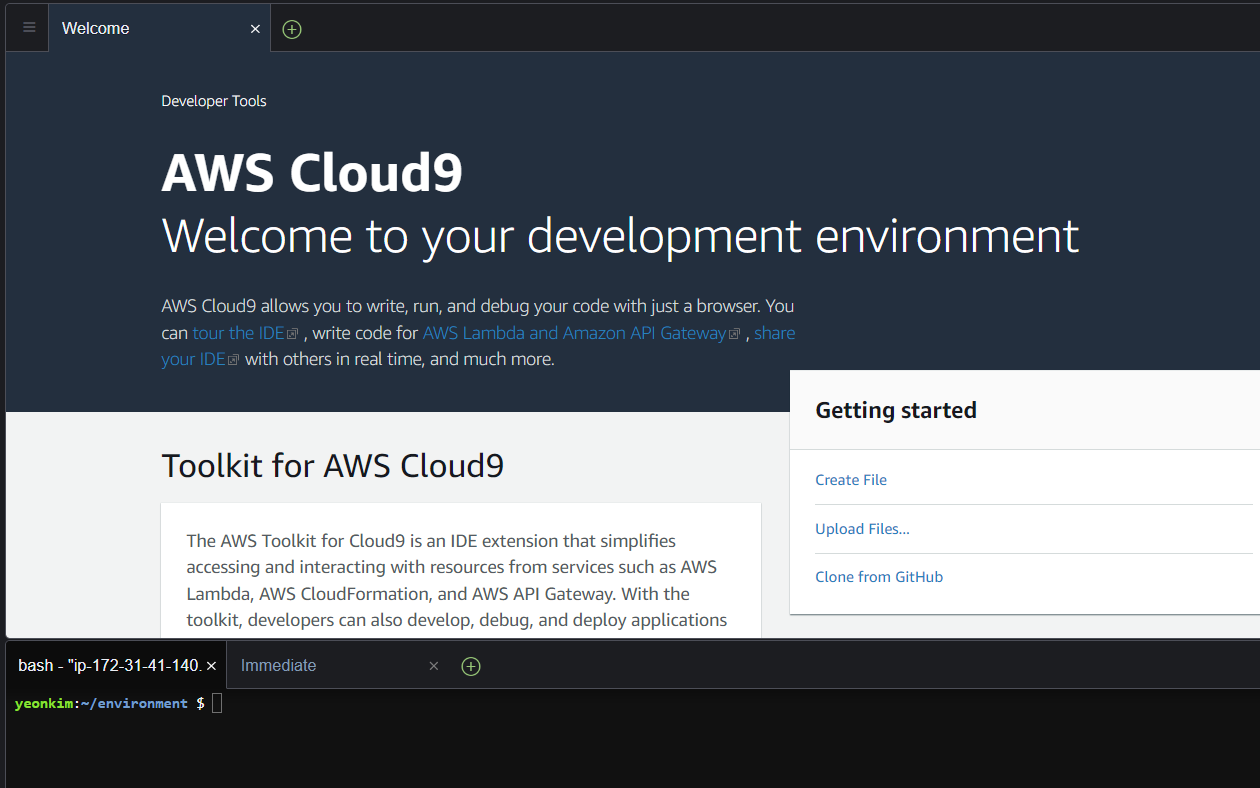Click Create File in Getting started
Viewport: 1260px width, 788px height.
(851, 480)
